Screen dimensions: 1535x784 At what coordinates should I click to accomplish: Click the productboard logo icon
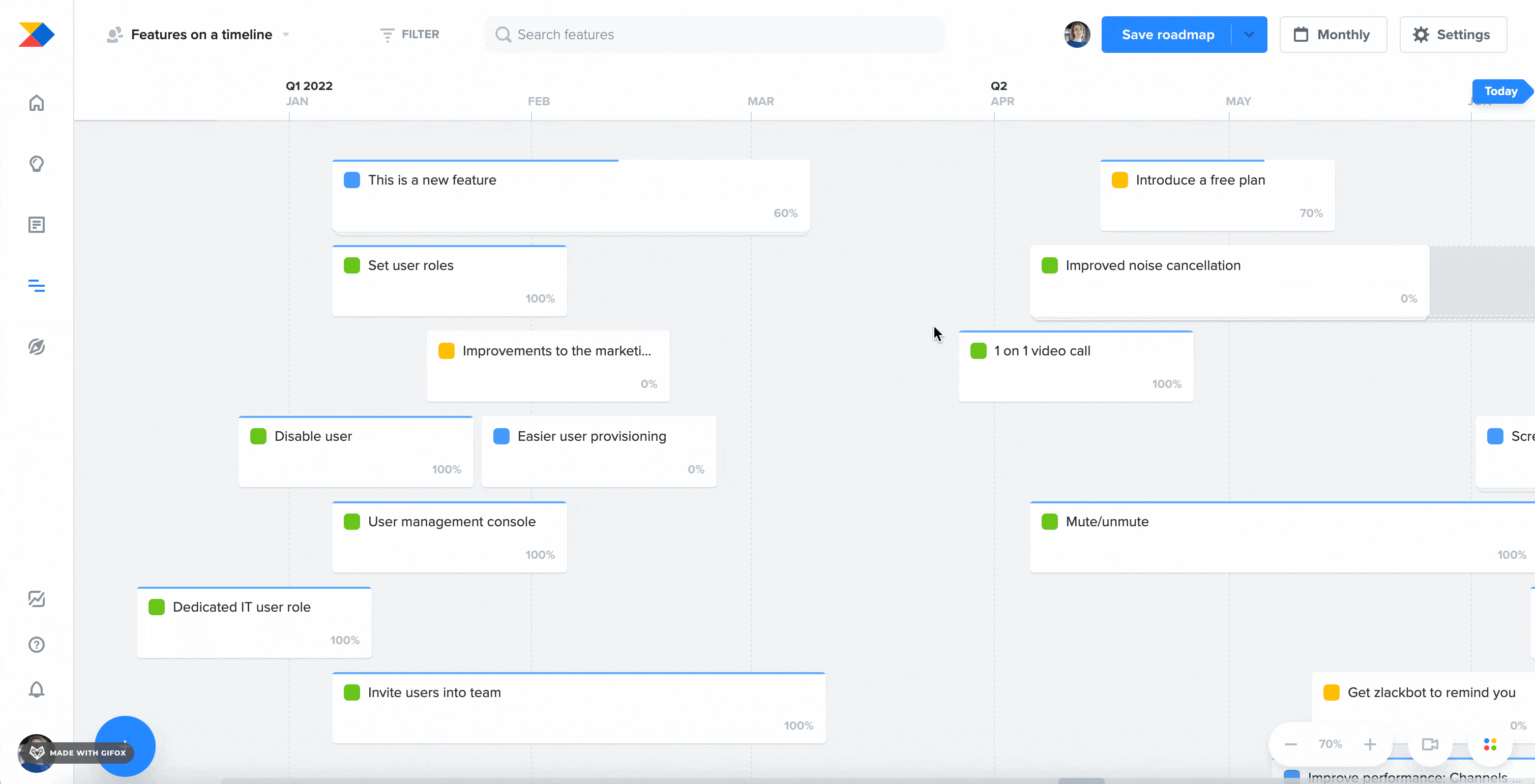(36, 35)
